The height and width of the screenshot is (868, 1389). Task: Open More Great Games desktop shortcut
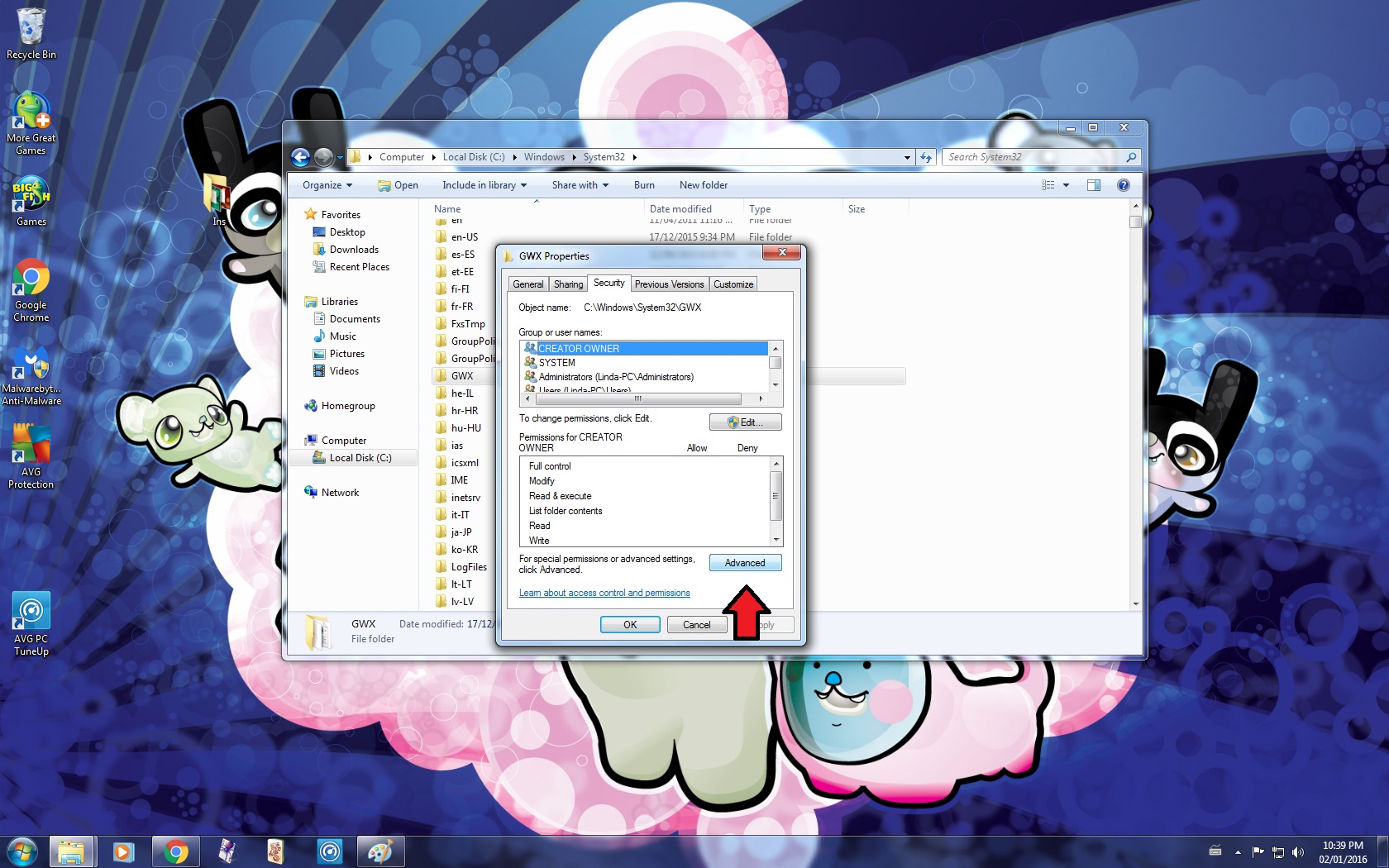click(31, 123)
